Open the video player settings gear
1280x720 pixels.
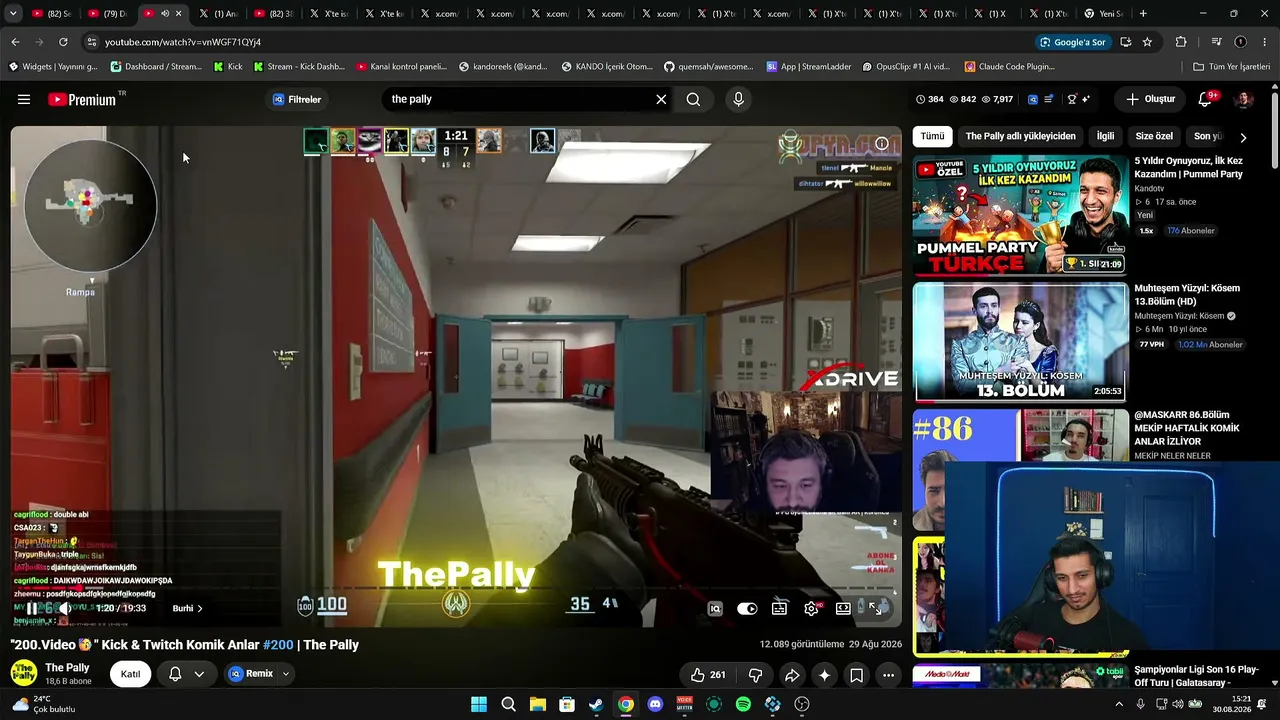pos(811,608)
